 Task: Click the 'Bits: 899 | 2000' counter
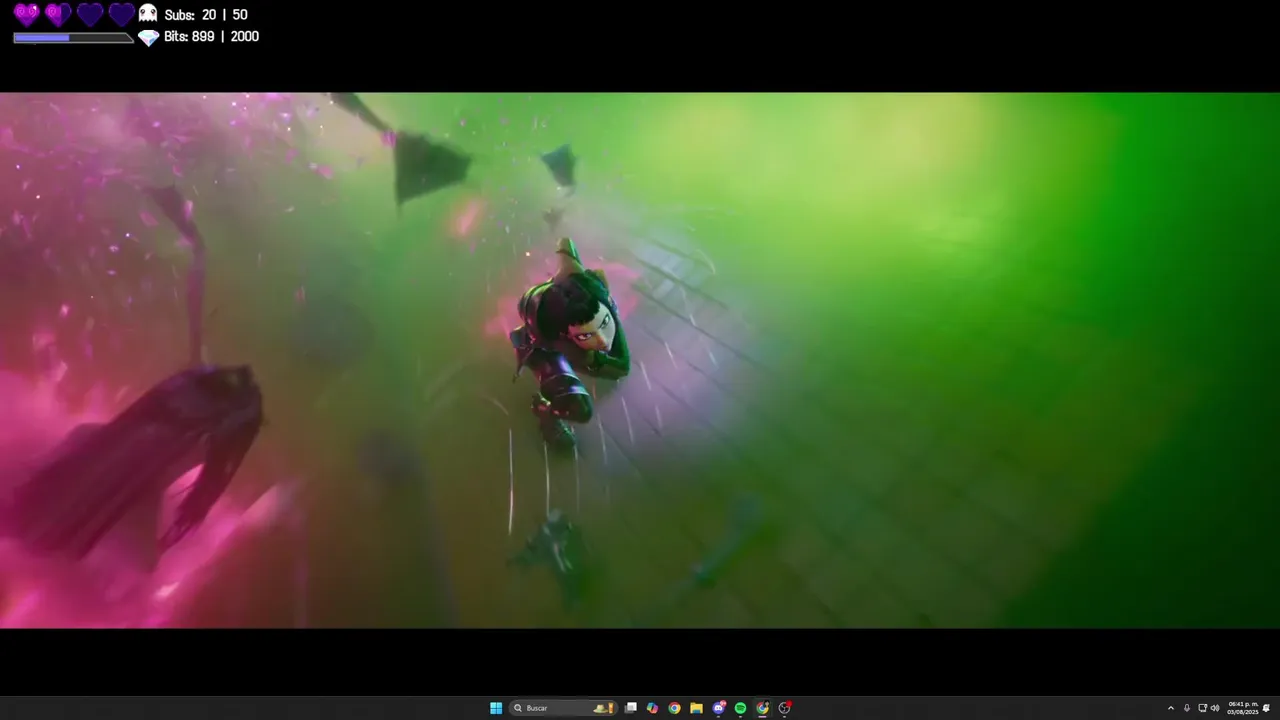[x=211, y=36]
